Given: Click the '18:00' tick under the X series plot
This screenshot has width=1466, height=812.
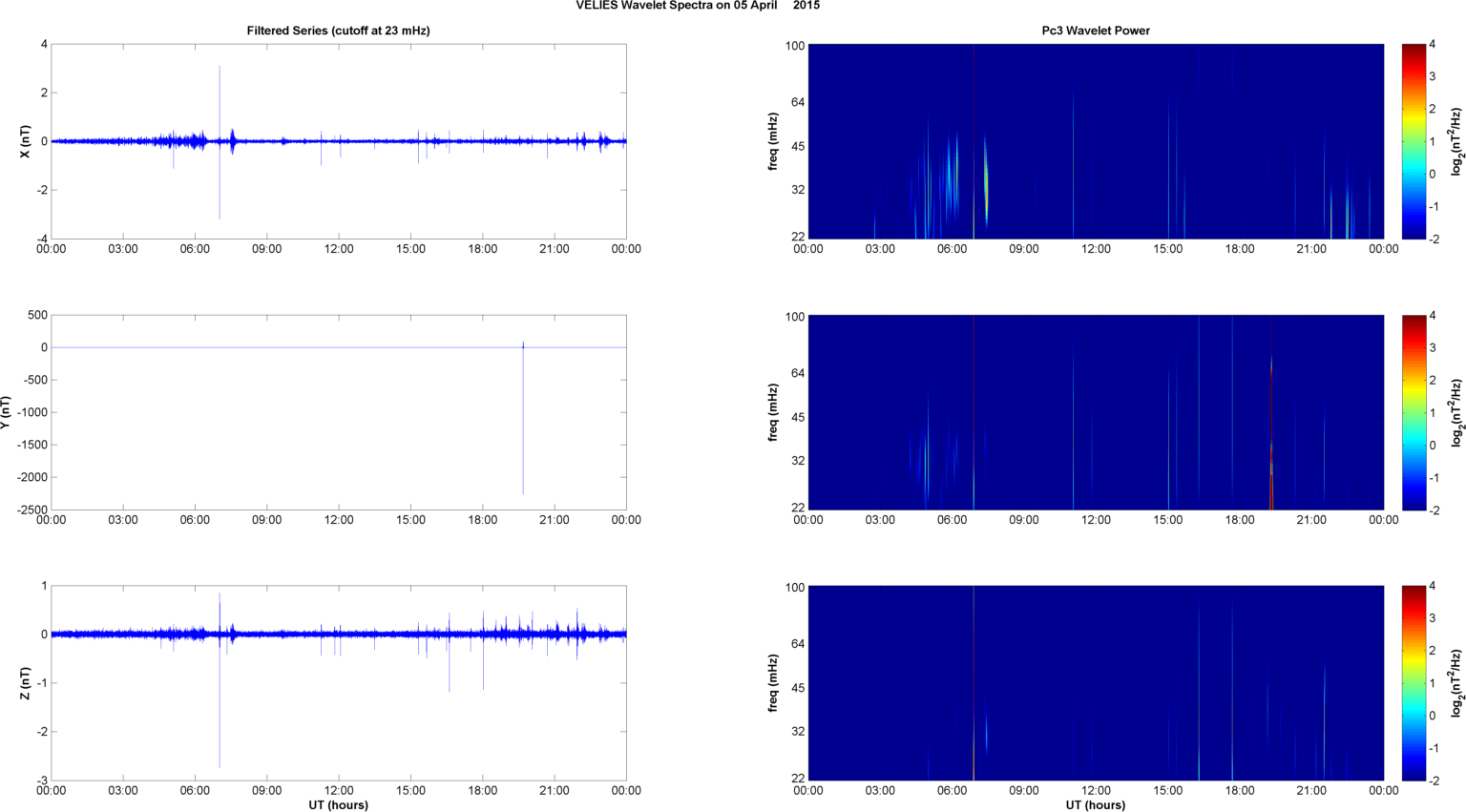Looking at the screenshot, I should [482, 249].
